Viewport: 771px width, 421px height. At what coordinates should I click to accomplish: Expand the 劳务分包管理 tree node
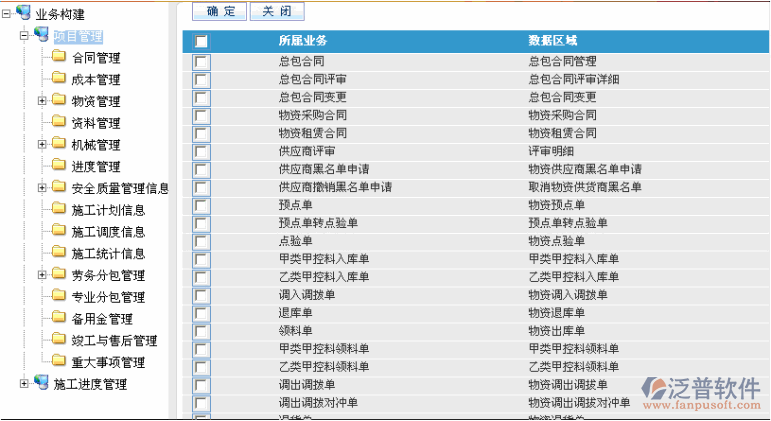point(42,274)
